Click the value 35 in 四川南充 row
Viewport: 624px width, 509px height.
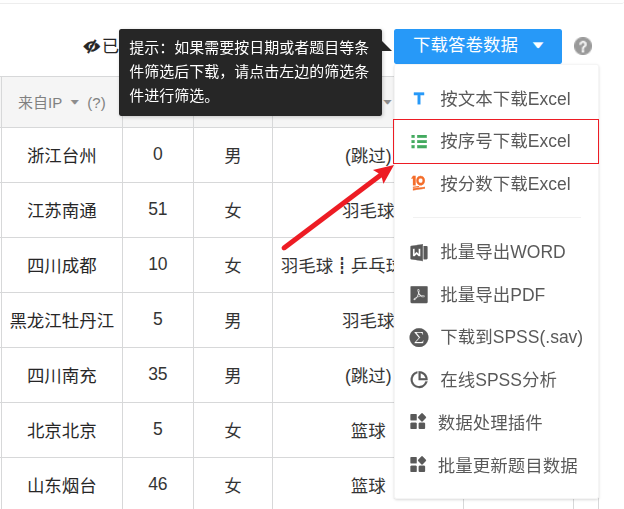click(158, 374)
